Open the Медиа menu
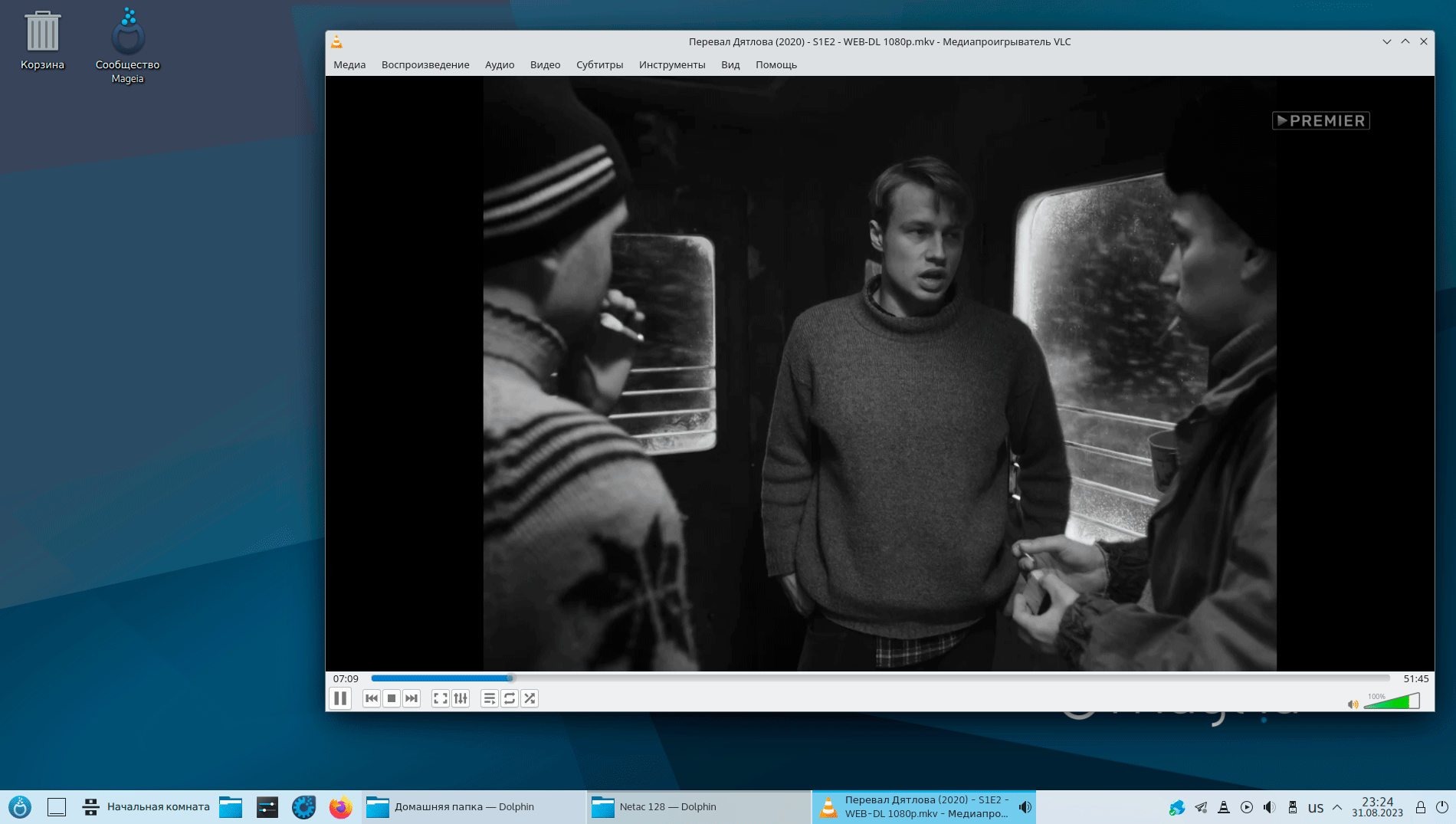 click(x=349, y=65)
